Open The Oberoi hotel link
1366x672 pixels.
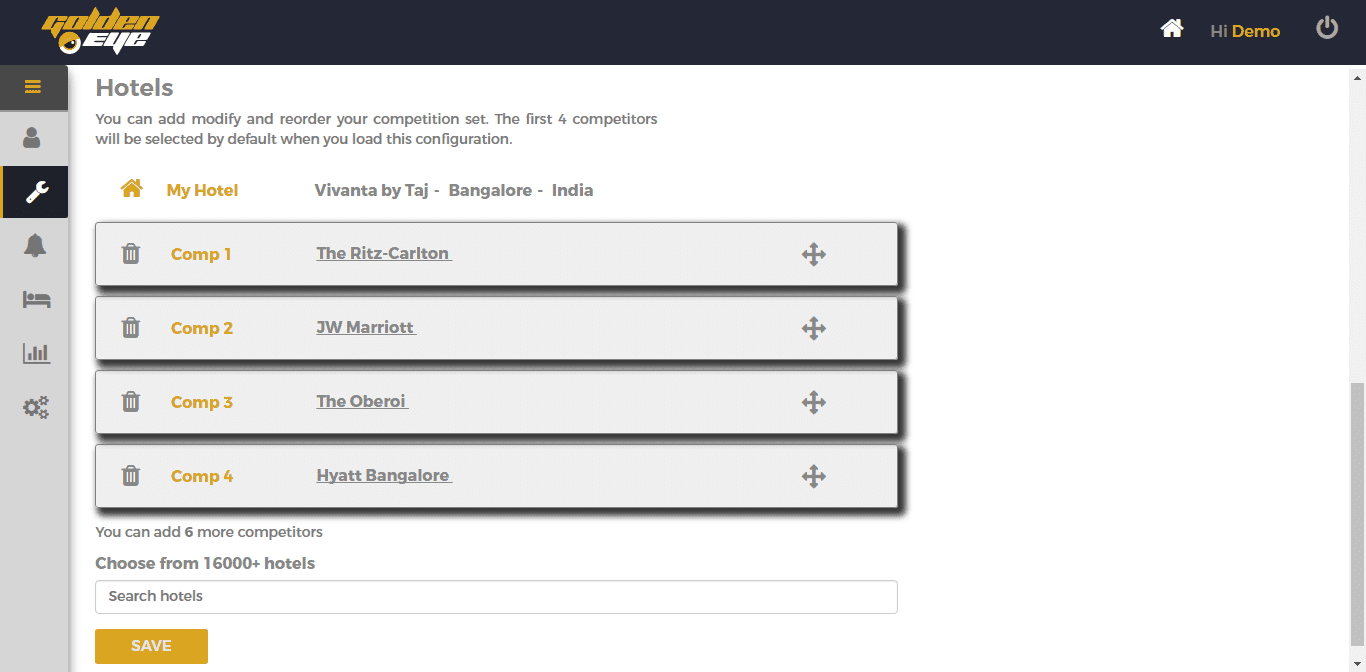[x=362, y=402]
